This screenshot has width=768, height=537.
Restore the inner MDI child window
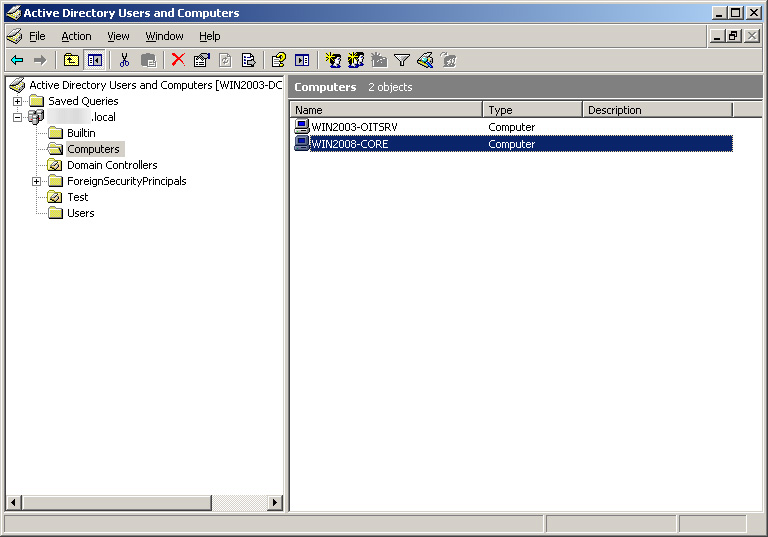733,36
